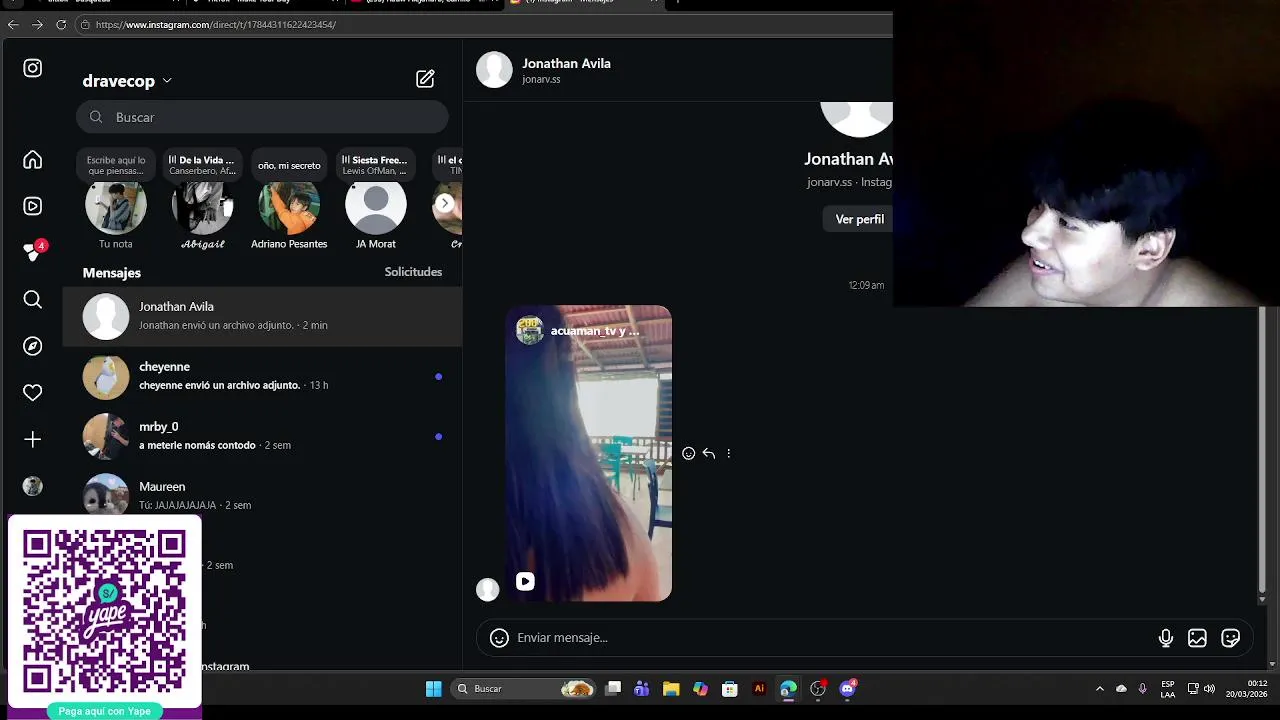Open the sidebar Search magnifier
The width and height of the screenshot is (1280, 720).
point(33,299)
